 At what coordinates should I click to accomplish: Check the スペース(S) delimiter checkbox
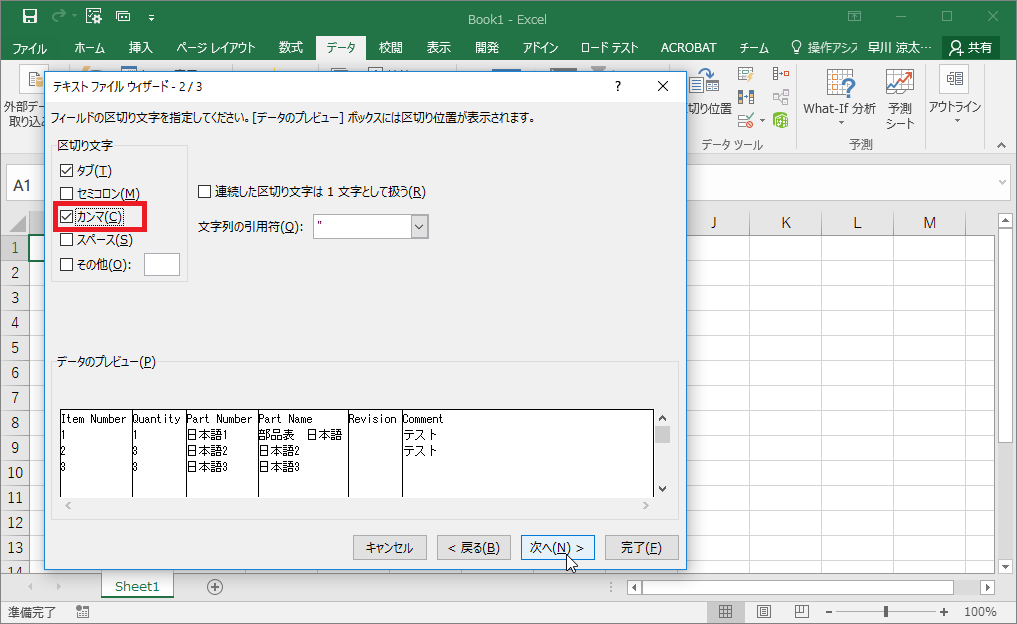coord(67,240)
